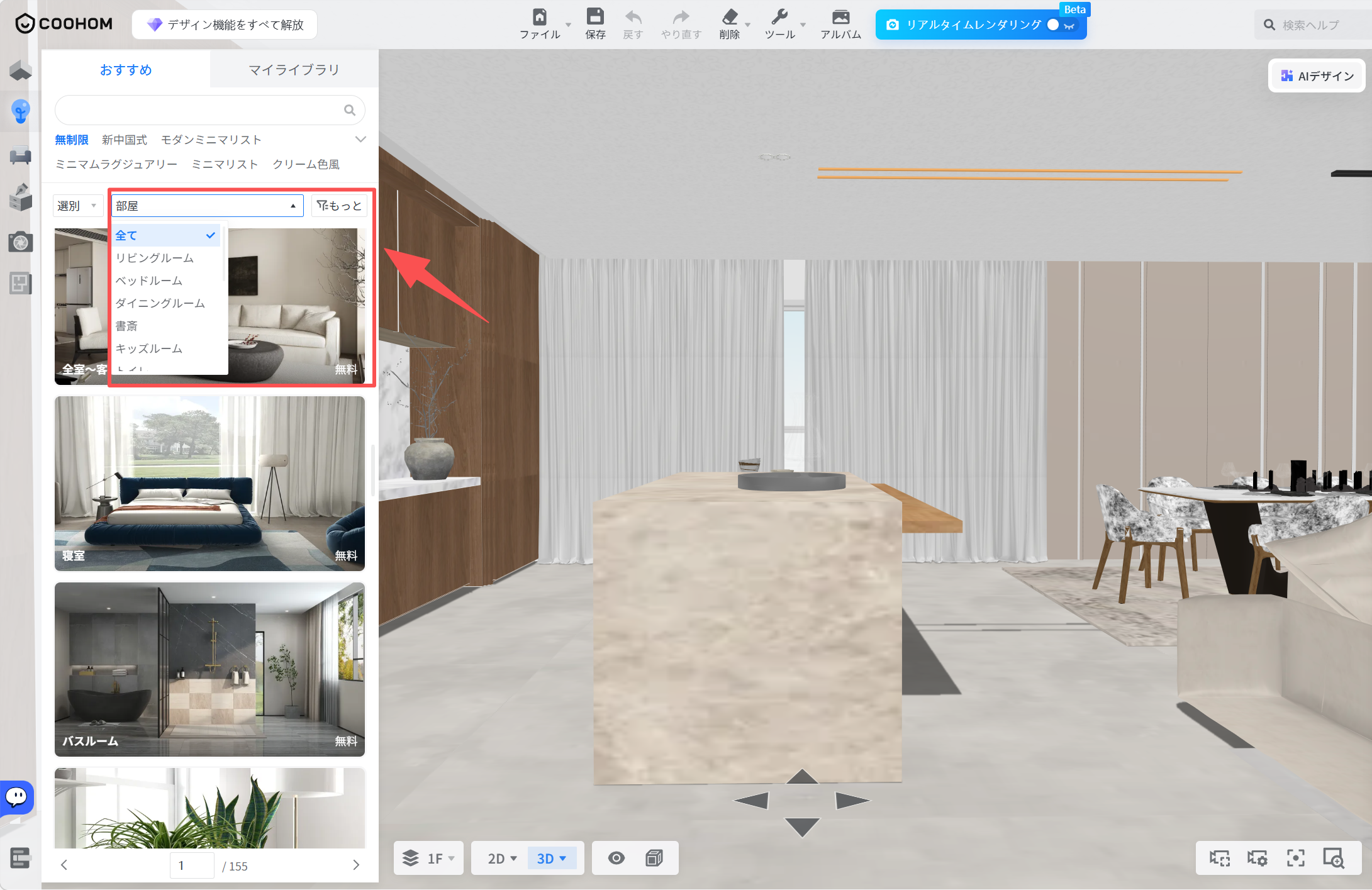Switch to 3D view mode
Screen dimensions: 1372x890
click(552, 859)
